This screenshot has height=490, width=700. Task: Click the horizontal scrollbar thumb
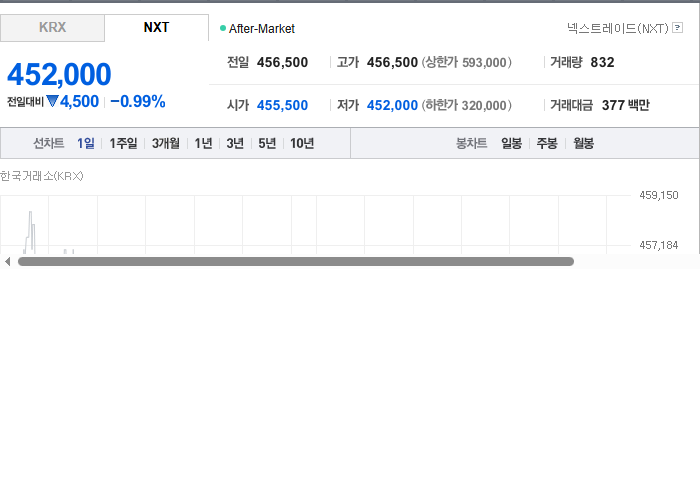tap(296, 262)
